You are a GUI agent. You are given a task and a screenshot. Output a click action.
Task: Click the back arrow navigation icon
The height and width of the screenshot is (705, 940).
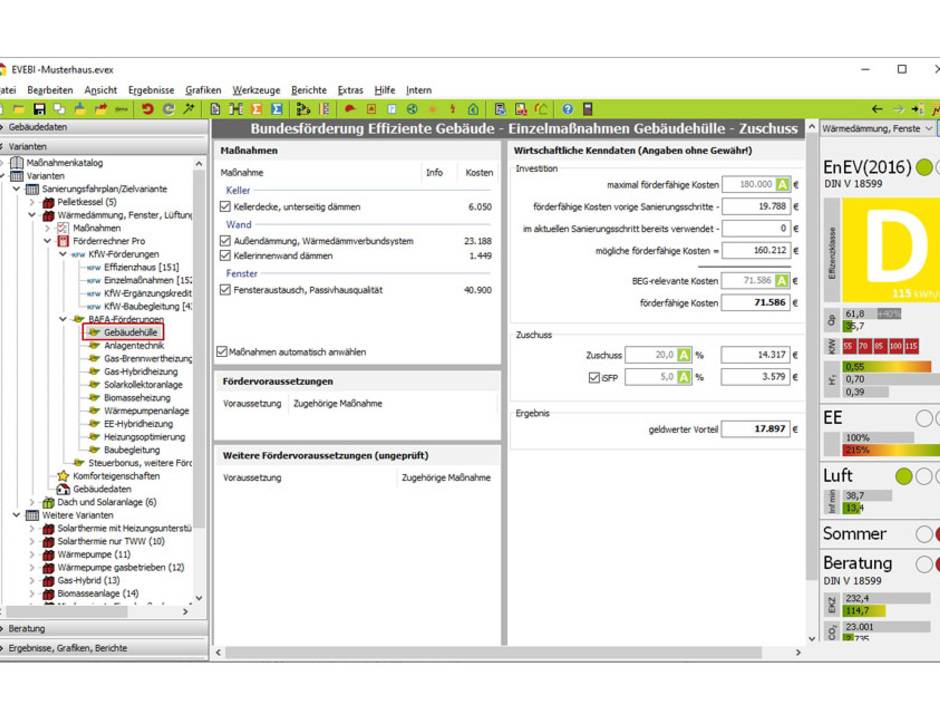pos(877,109)
